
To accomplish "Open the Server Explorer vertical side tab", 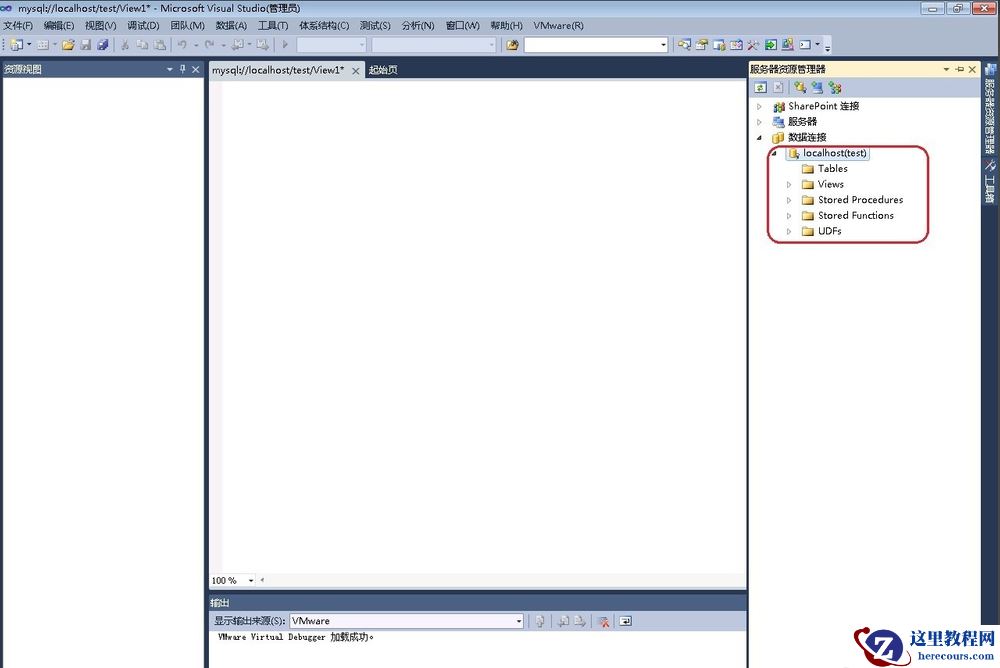I will click(x=989, y=108).
